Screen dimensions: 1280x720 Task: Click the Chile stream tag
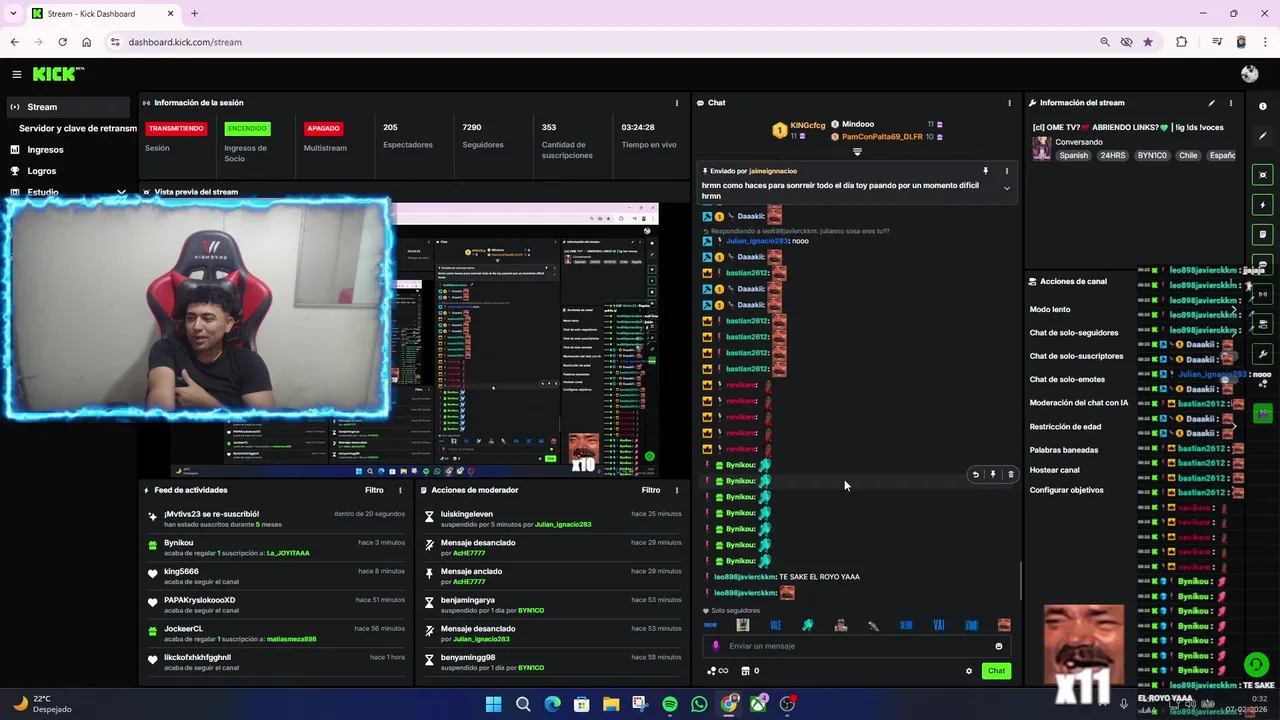[x=1188, y=156]
